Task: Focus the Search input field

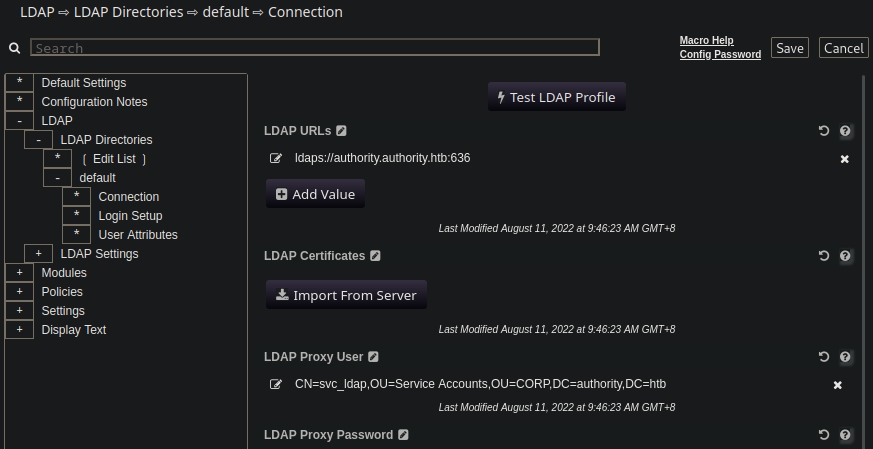Action: coord(315,48)
